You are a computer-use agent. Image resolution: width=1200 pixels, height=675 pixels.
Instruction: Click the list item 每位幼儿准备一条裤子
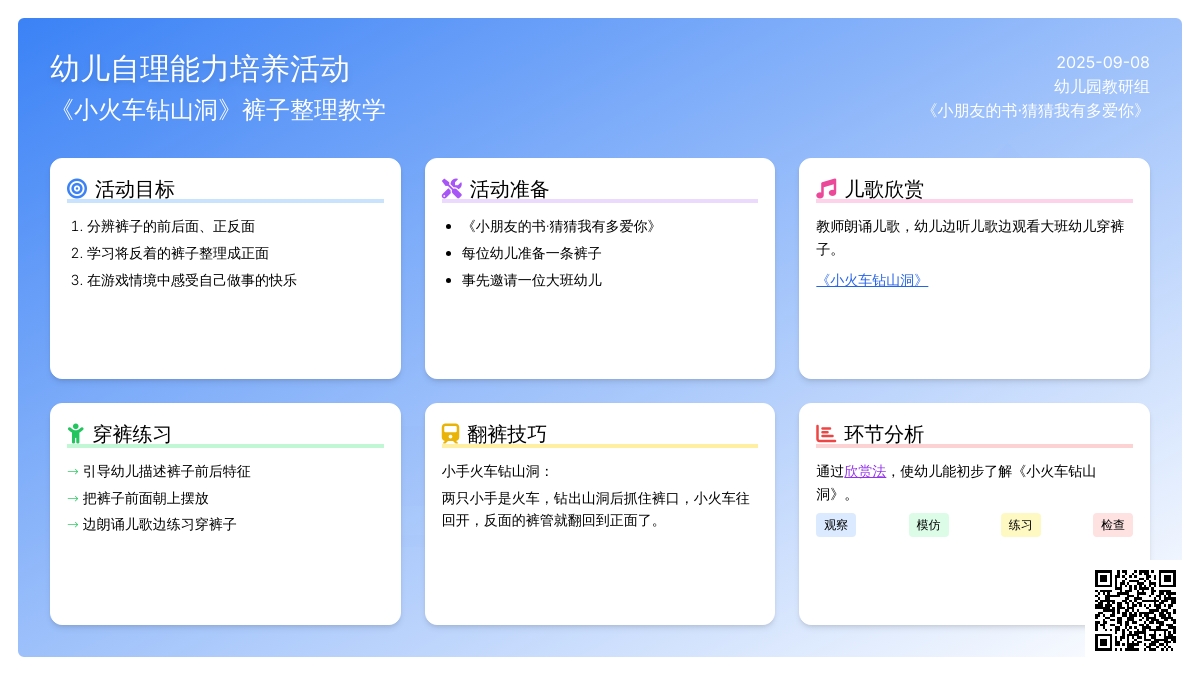point(531,253)
